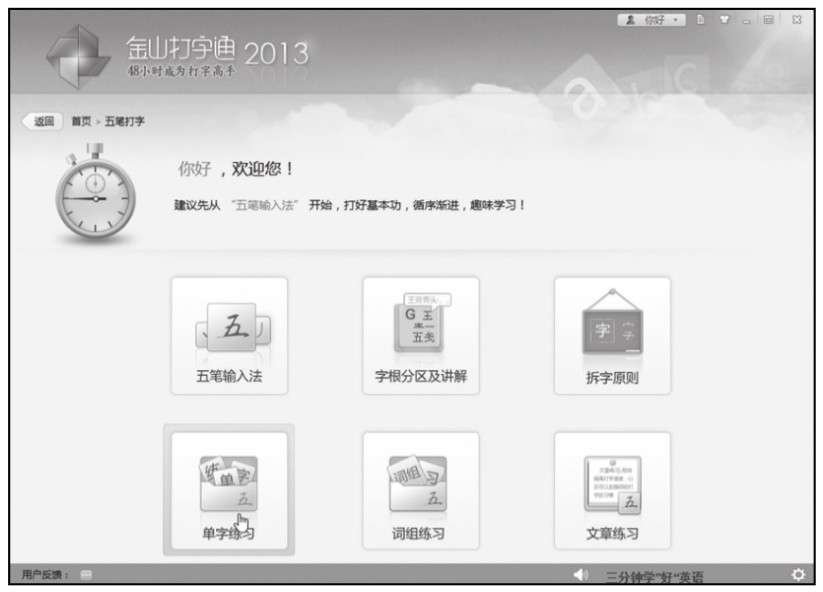Go to 首页 in the breadcrumb
This screenshot has width=823, height=592.
tap(81, 121)
